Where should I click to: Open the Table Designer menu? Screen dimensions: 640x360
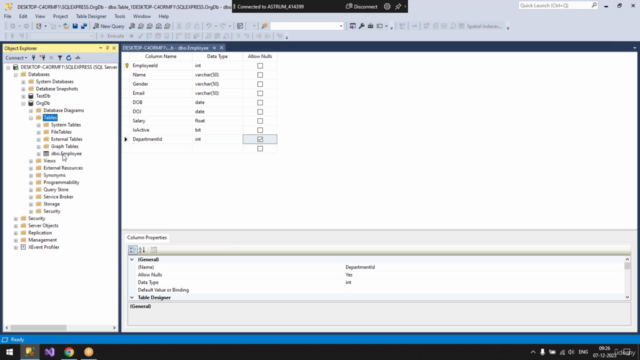[91, 16]
